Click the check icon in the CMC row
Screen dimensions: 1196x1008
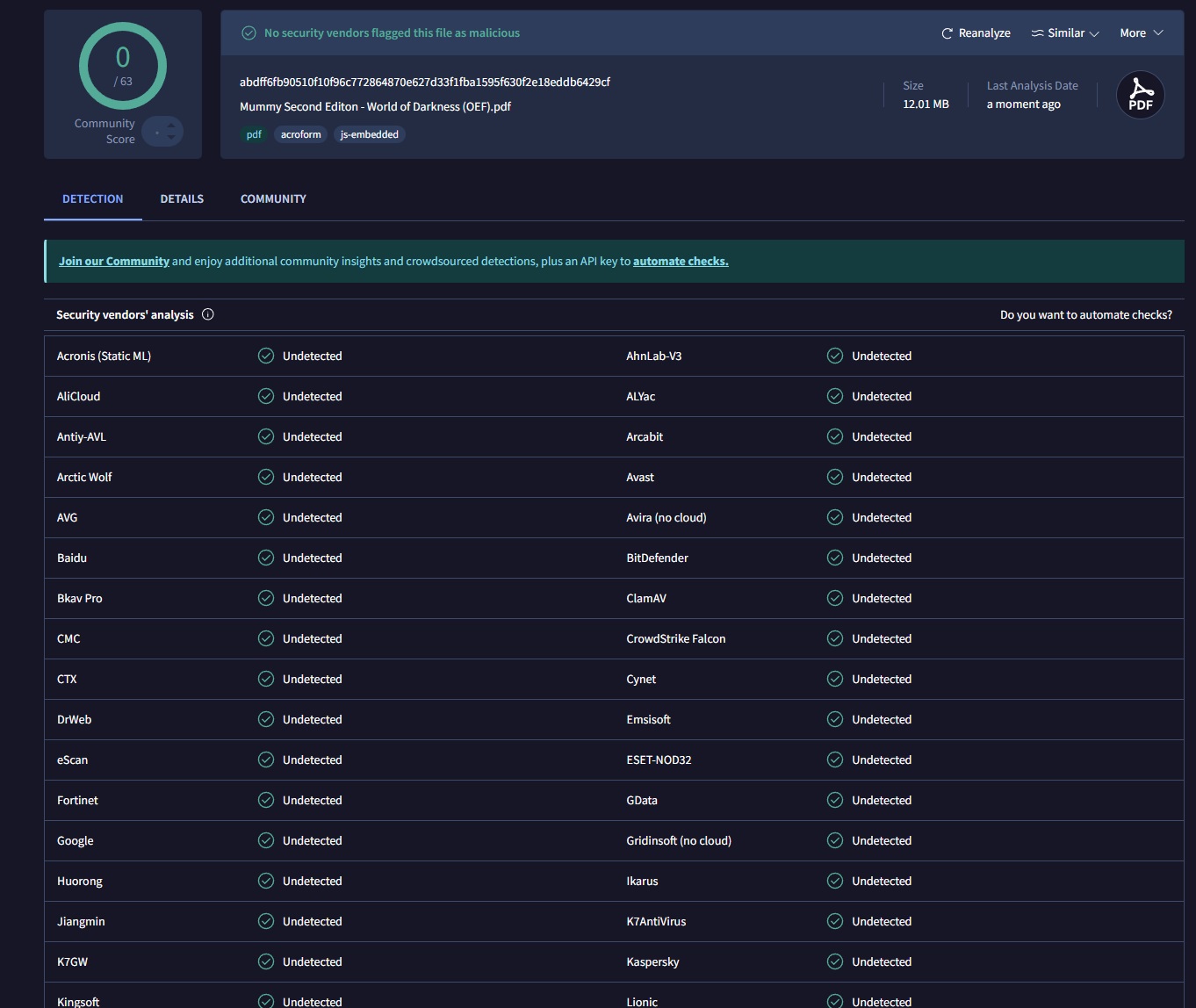(x=266, y=638)
